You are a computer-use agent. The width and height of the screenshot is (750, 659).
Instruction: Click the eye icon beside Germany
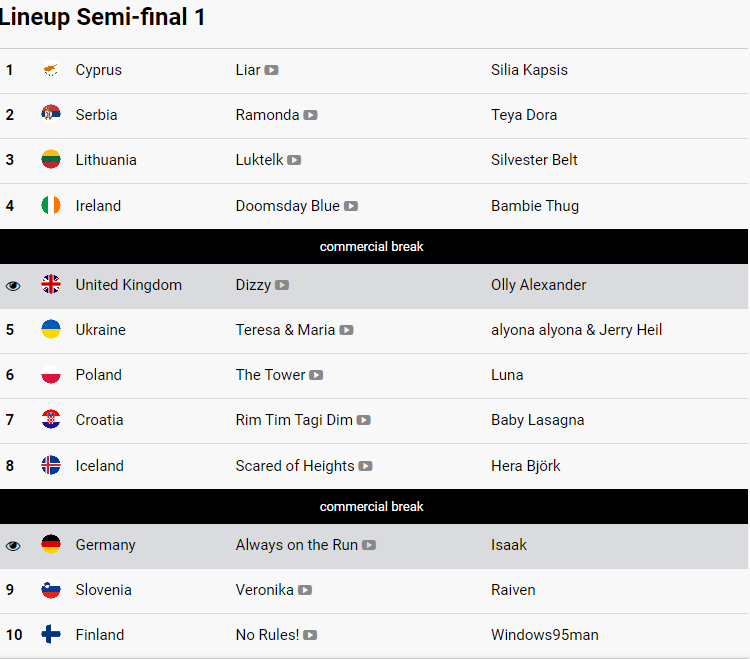click(13, 545)
